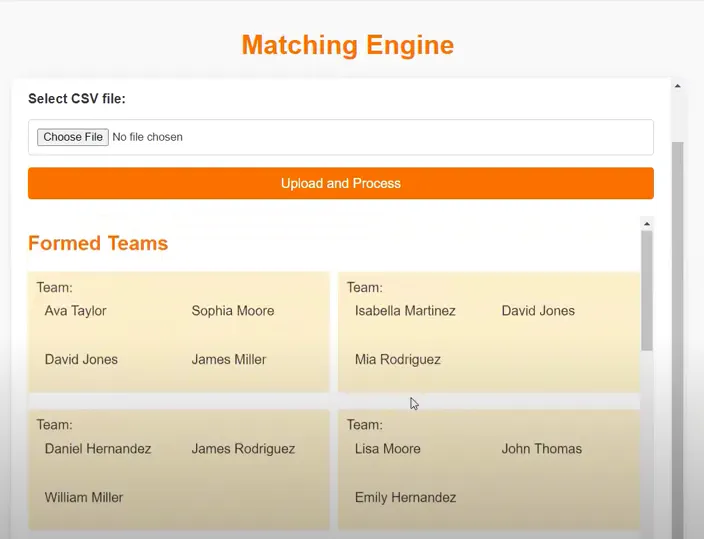Click the 'Select CSV file:' label
This screenshot has height=539, width=704.
(x=77, y=99)
